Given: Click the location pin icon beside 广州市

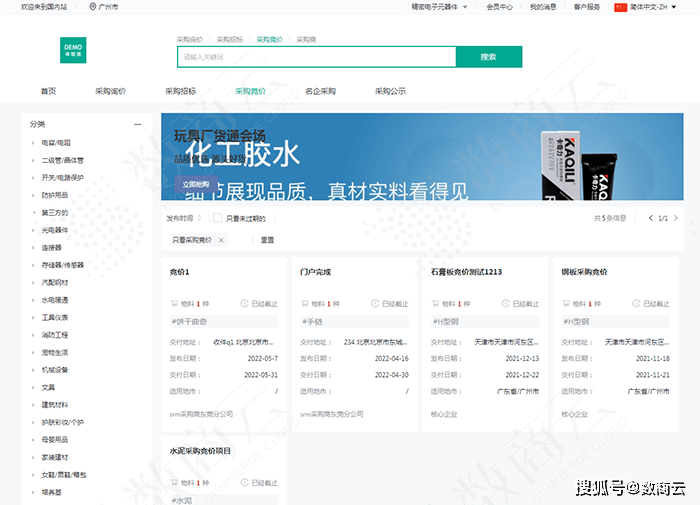Looking at the screenshot, I should pos(92,7).
